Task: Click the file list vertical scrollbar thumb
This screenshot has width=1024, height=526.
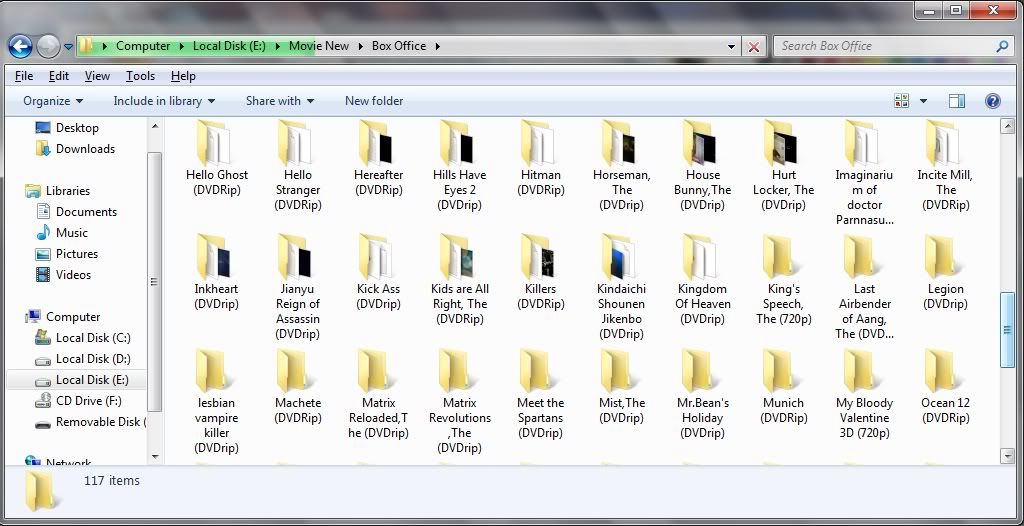Action: coord(1007,331)
